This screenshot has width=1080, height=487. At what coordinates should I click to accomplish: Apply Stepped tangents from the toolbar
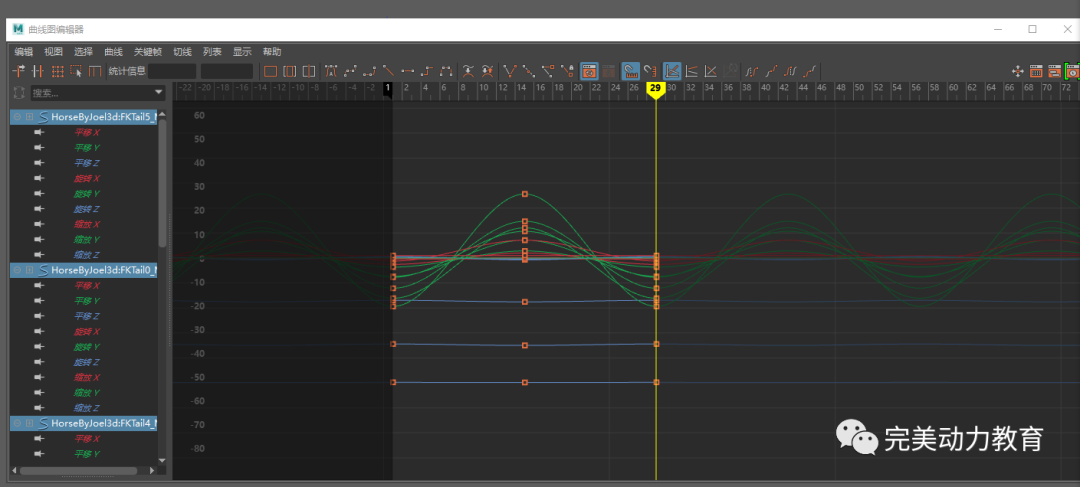click(427, 71)
